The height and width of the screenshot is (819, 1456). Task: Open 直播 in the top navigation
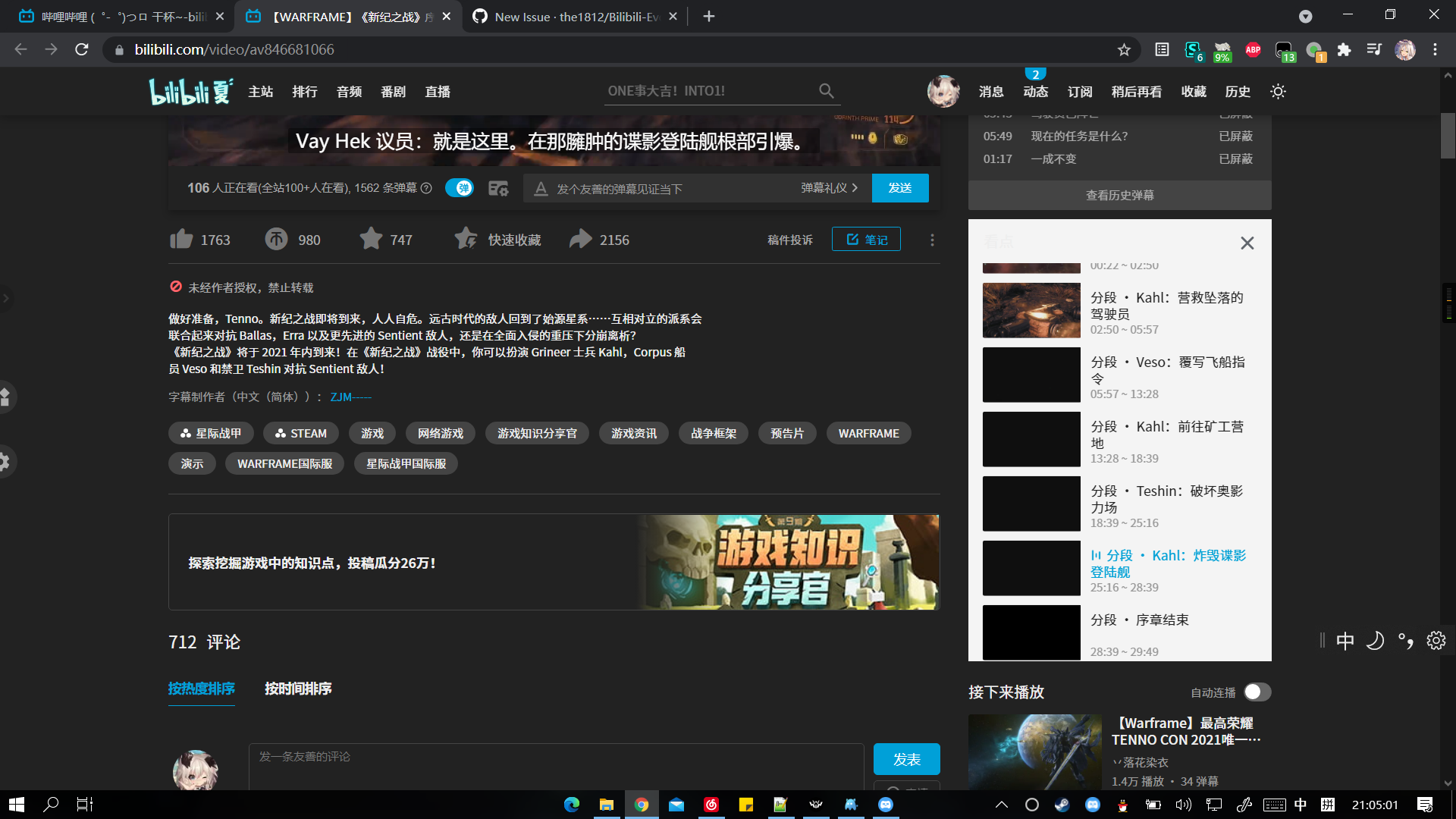(x=438, y=91)
